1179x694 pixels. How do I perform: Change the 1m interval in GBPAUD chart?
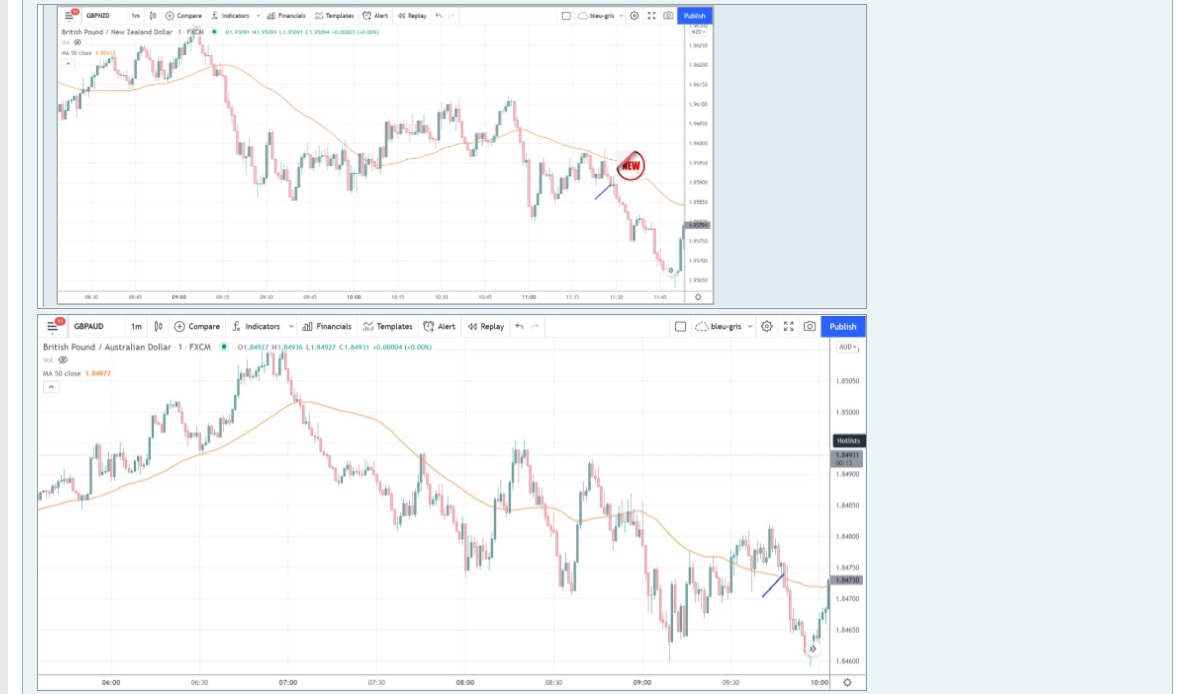click(136, 326)
